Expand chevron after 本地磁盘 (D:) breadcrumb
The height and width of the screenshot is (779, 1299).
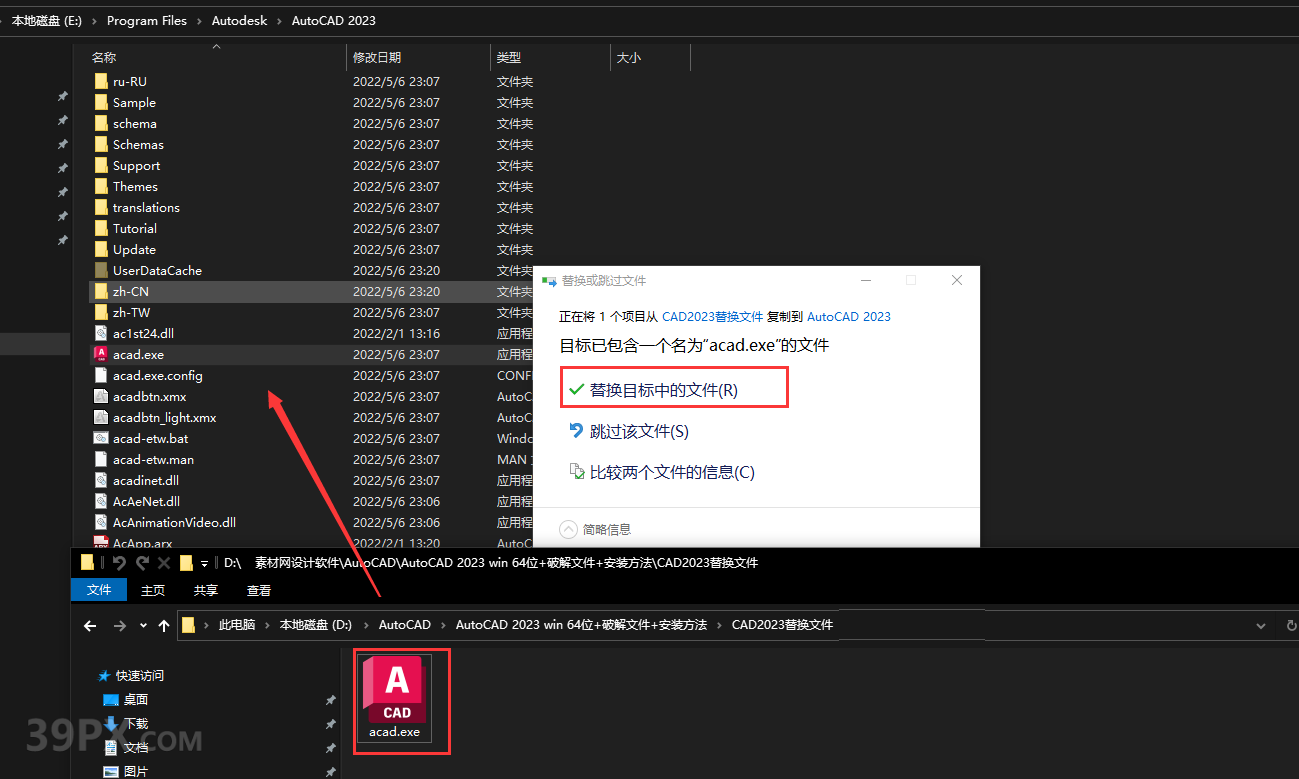pos(365,625)
